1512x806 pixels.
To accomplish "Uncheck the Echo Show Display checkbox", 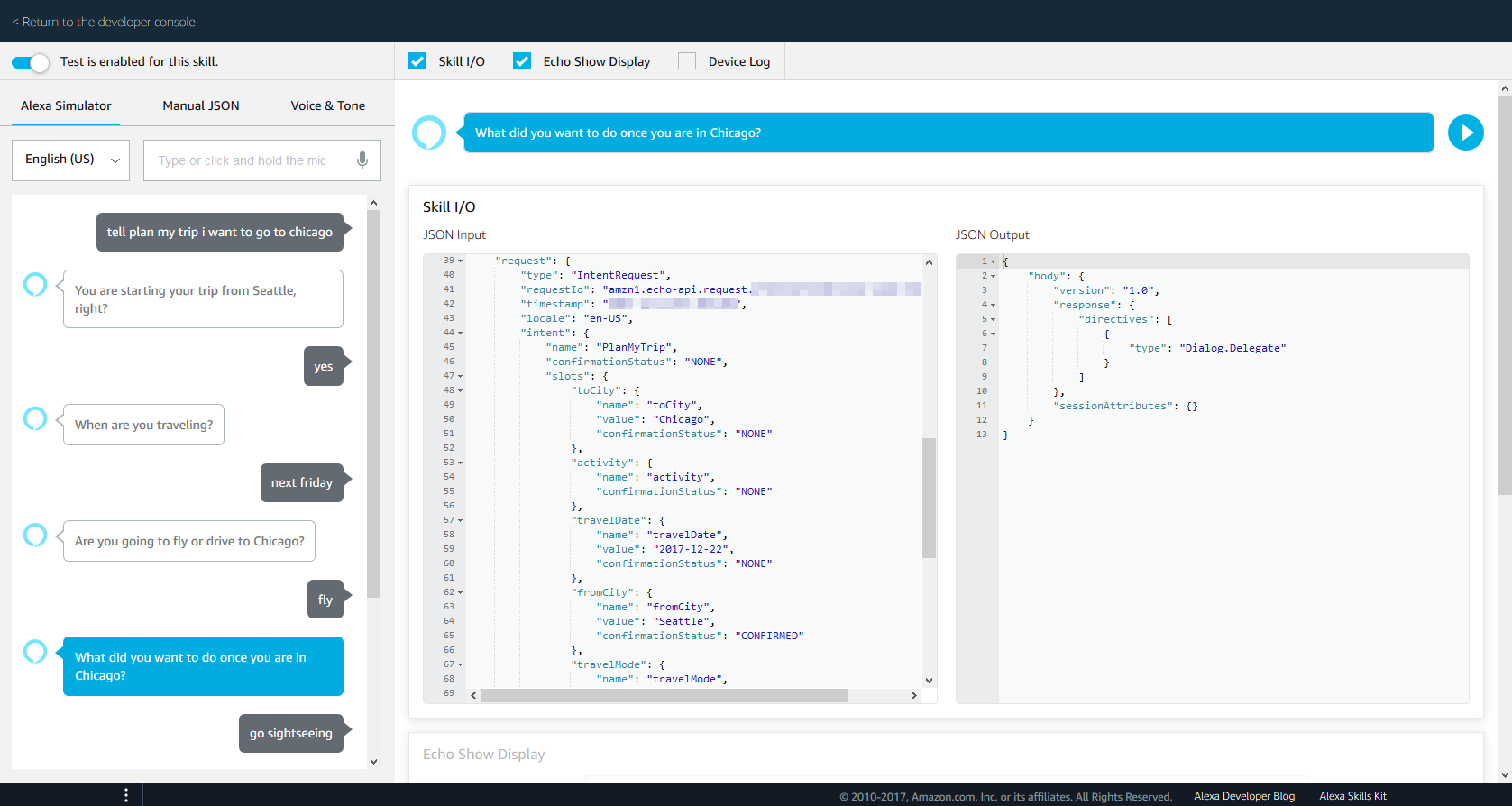I will (522, 61).
